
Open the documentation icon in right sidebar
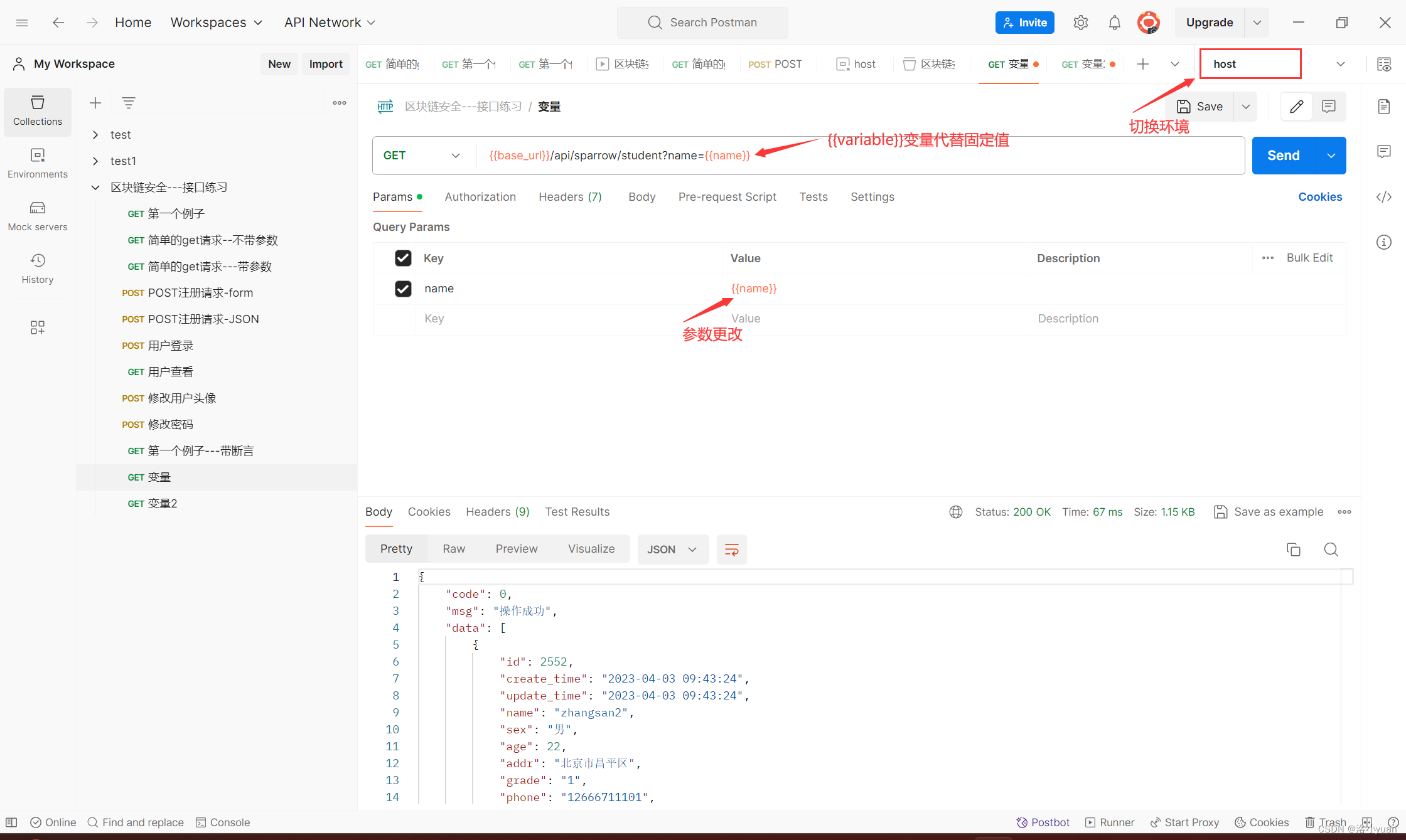(1384, 107)
